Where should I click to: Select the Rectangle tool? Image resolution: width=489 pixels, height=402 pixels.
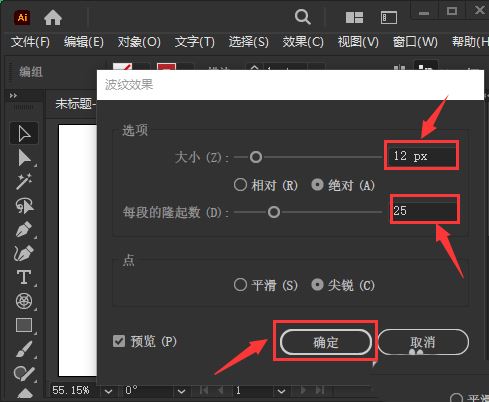click(24, 325)
